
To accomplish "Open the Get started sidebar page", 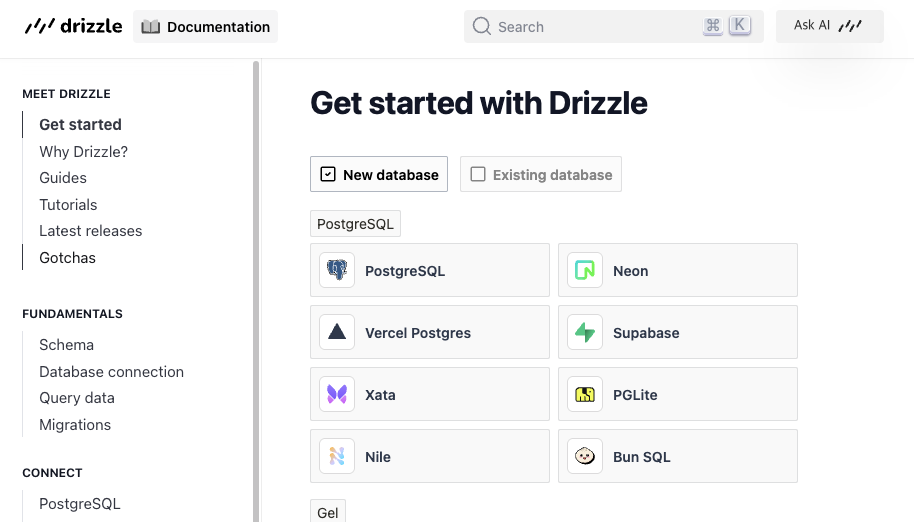I will click(80, 125).
